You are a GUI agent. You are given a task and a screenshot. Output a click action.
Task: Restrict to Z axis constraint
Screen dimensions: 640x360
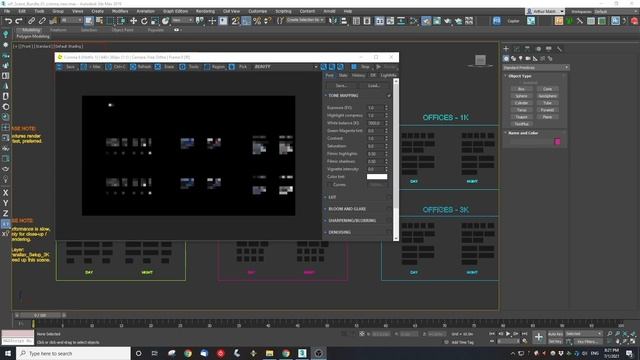pos(6,213)
